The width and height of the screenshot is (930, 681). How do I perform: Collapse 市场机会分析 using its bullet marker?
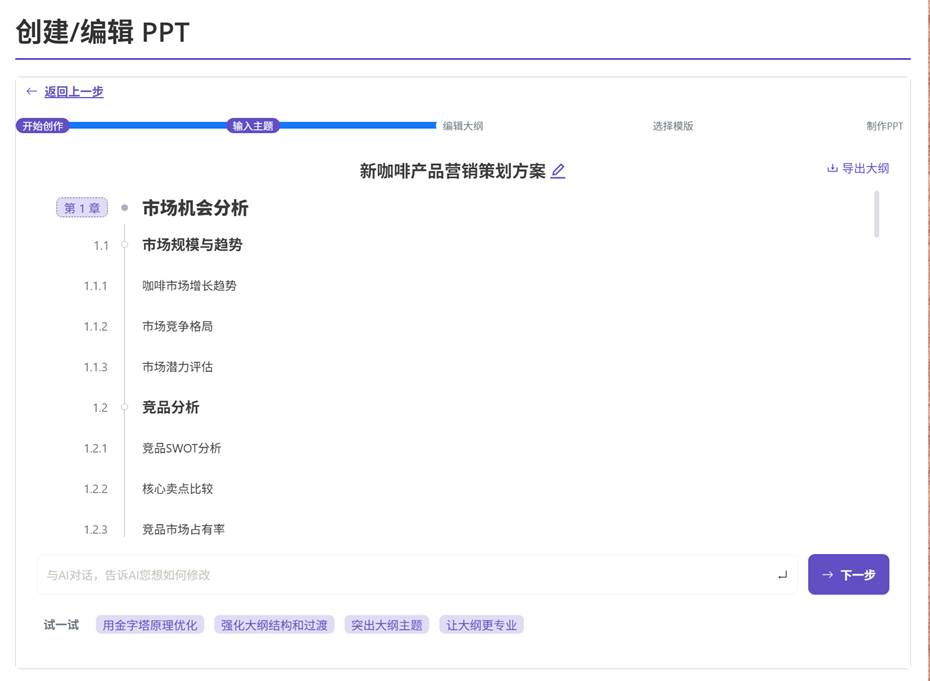(124, 209)
